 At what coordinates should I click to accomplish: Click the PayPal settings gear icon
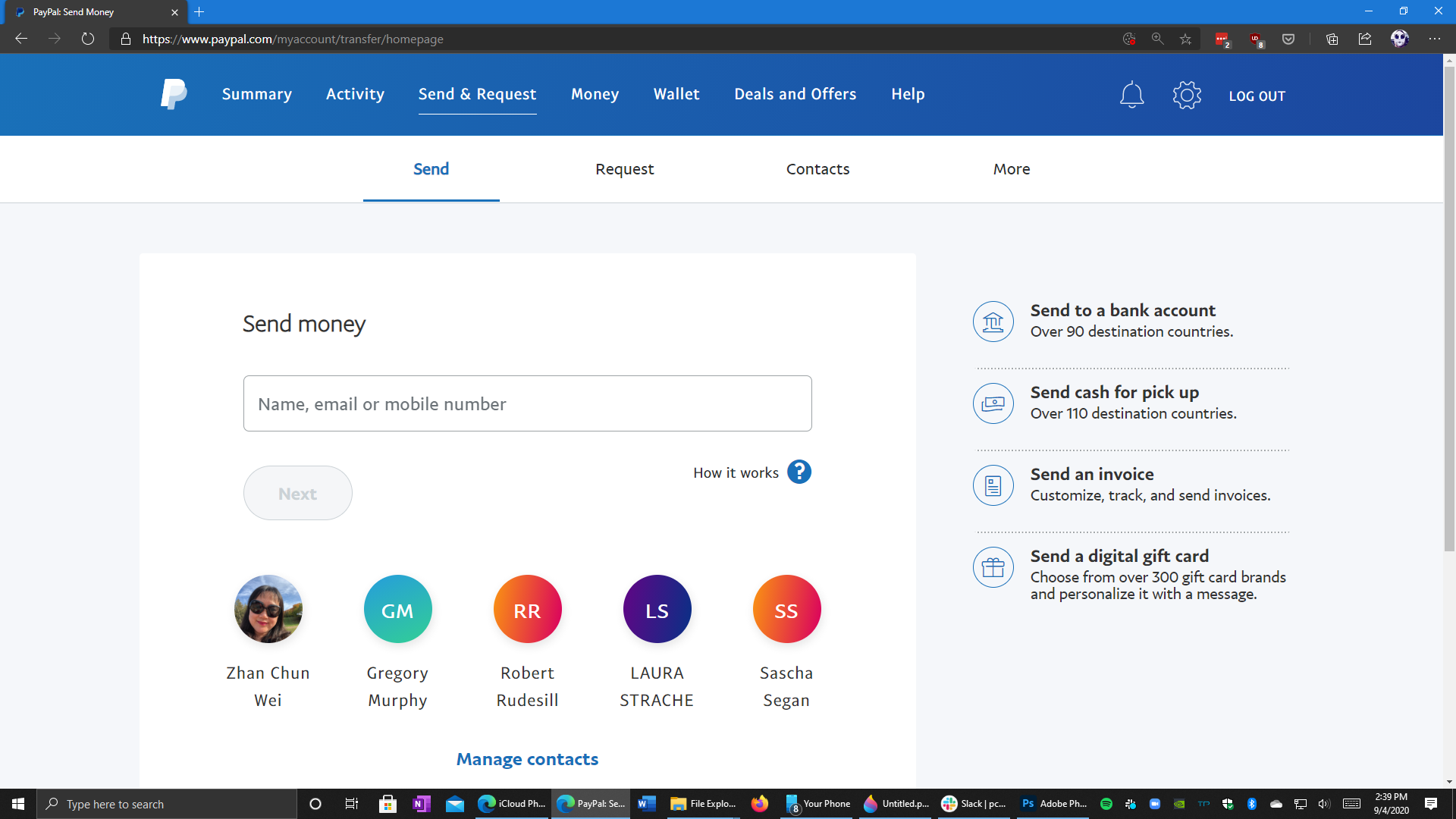1186,95
